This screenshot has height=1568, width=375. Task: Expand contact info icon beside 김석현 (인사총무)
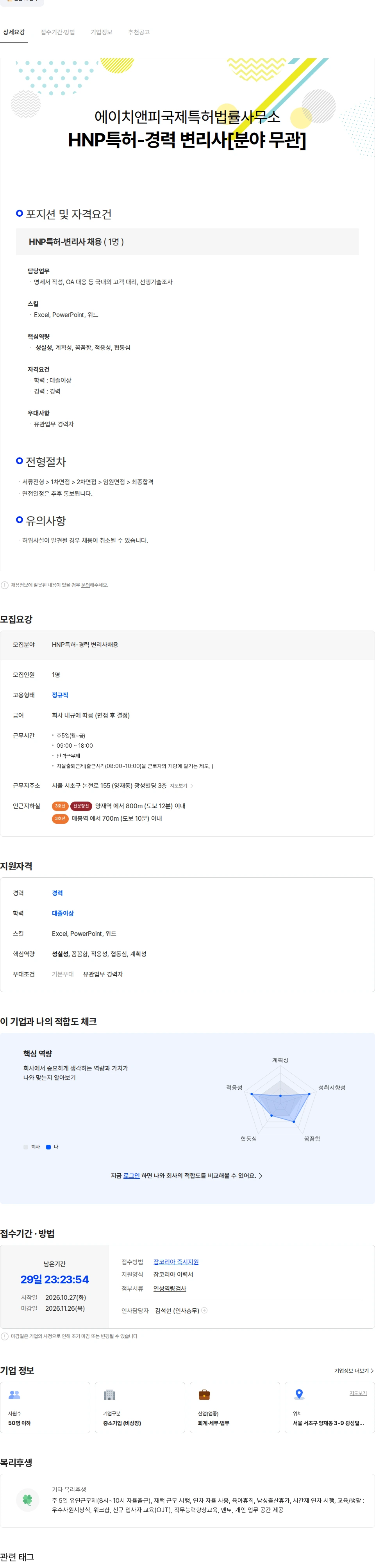[x=205, y=1311]
